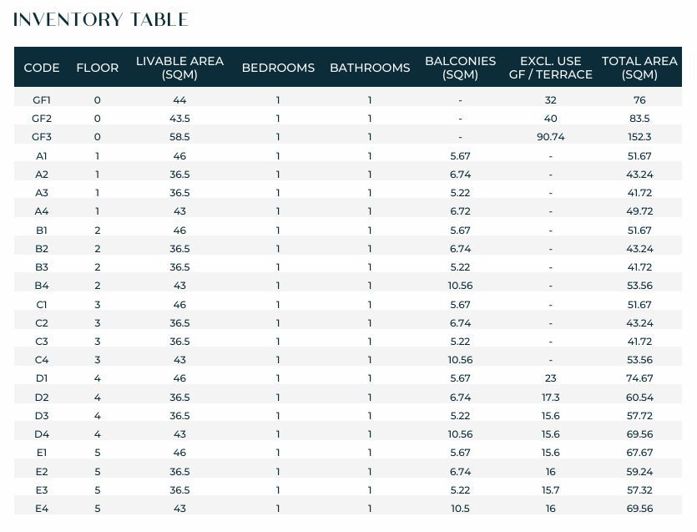Select the FLOOR column header
This screenshot has height=532, width=697.
pos(97,68)
